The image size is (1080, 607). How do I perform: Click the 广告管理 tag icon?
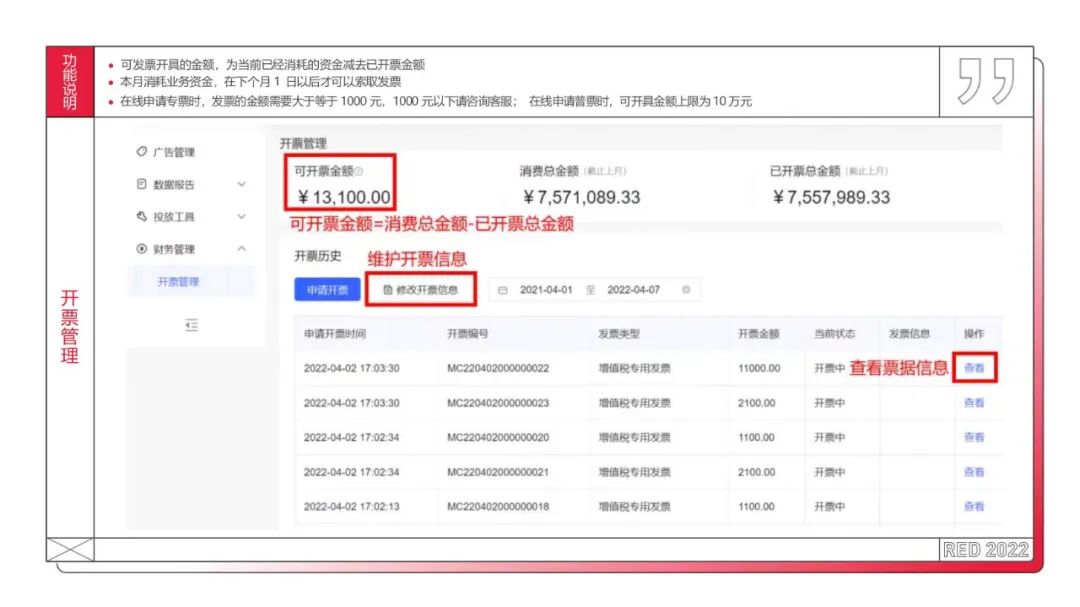click(141, 151)
